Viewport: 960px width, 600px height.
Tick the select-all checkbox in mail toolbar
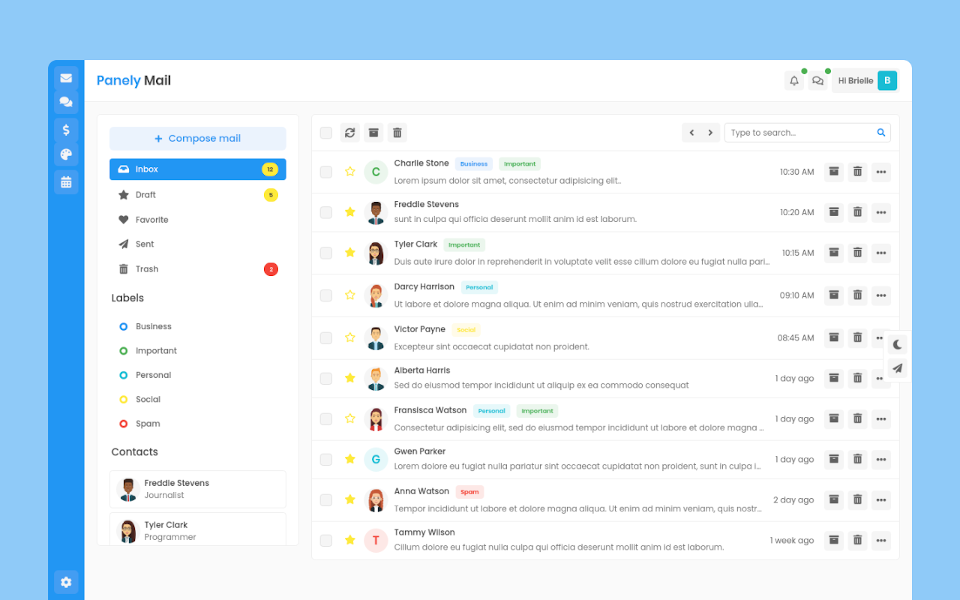326,133
